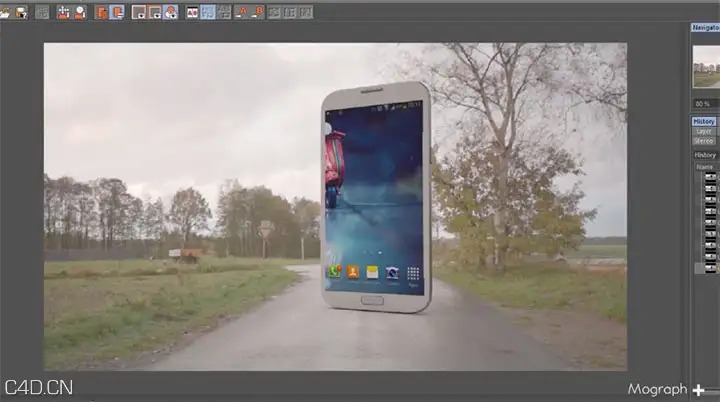Toggle the highlighted blue icon right of AB compare
This screenshot has height=402, width=720.
click(208, 12)
